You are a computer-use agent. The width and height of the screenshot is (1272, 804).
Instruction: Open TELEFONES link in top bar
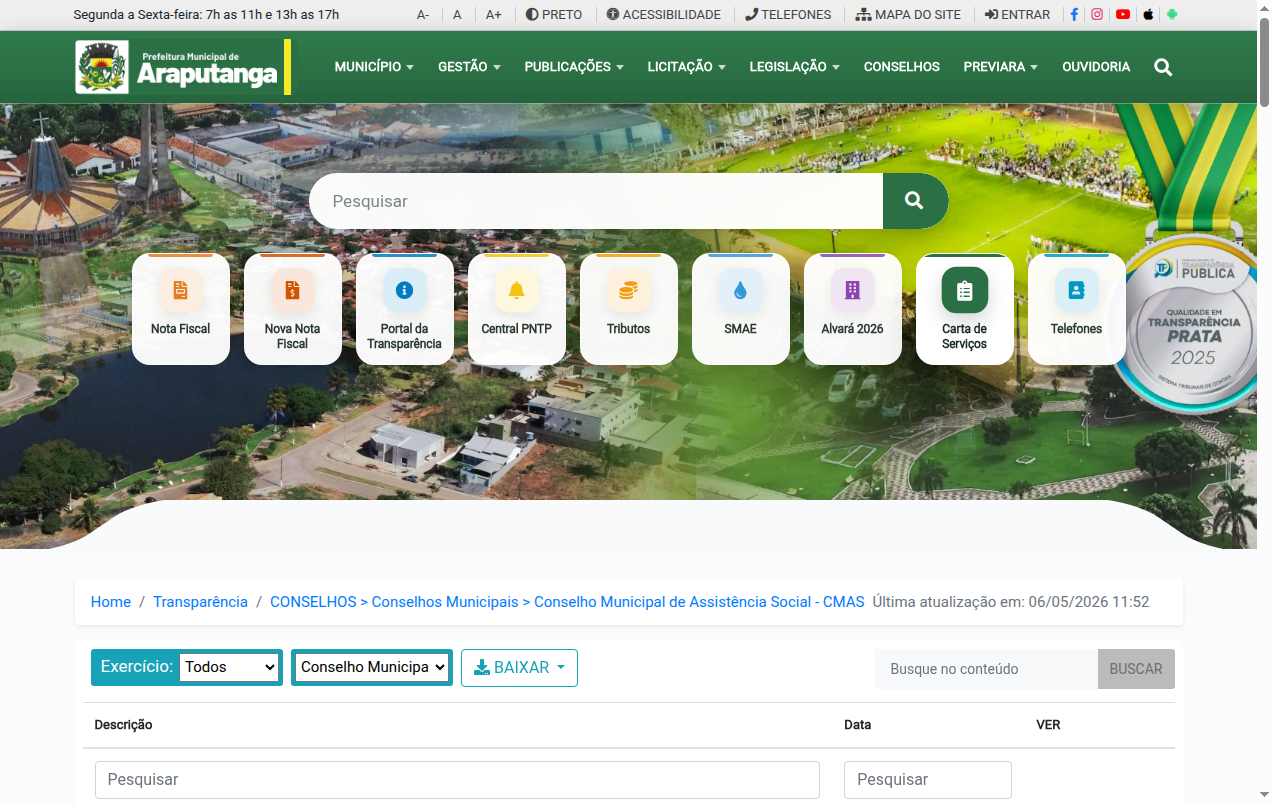click(x=788, y=15)
